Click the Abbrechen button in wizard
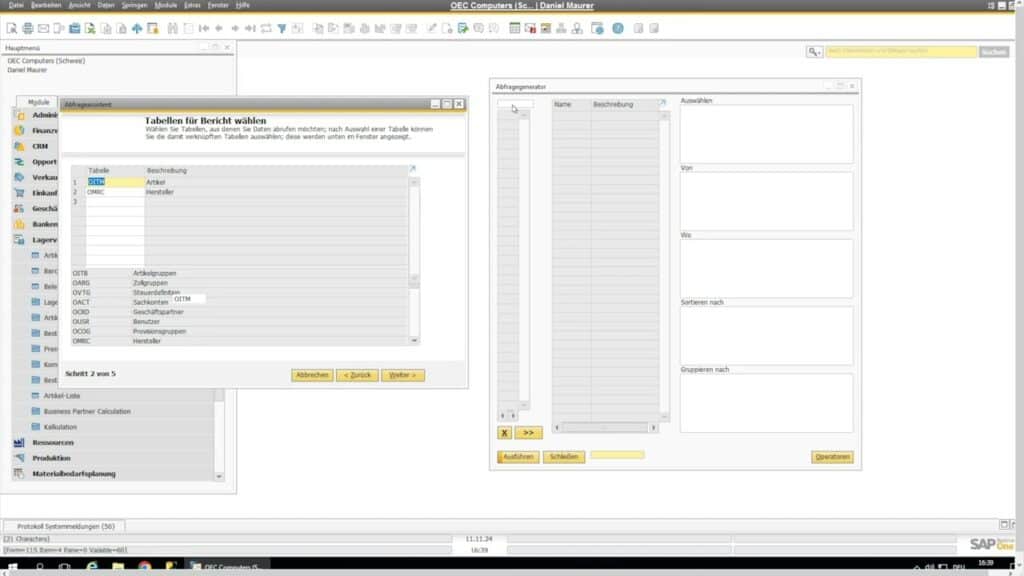The image size is (1024, 576). click(312, 375)
